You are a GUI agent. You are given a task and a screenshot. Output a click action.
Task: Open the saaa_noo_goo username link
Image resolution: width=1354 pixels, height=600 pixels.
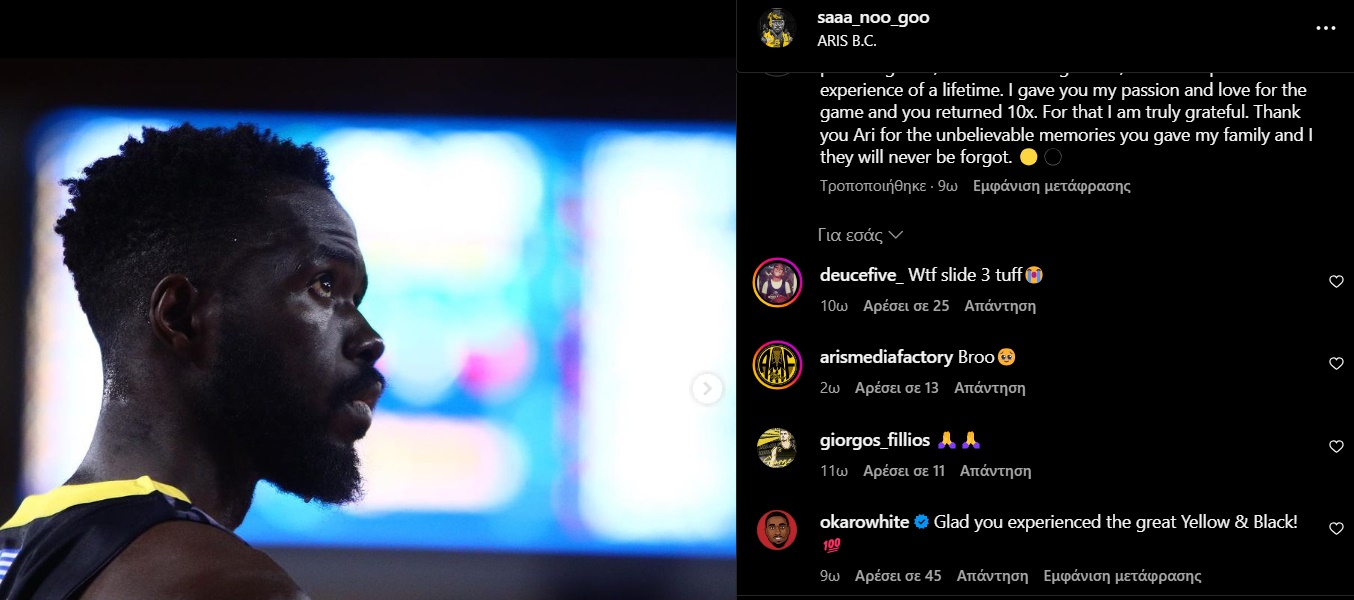(x=873, y=18)
